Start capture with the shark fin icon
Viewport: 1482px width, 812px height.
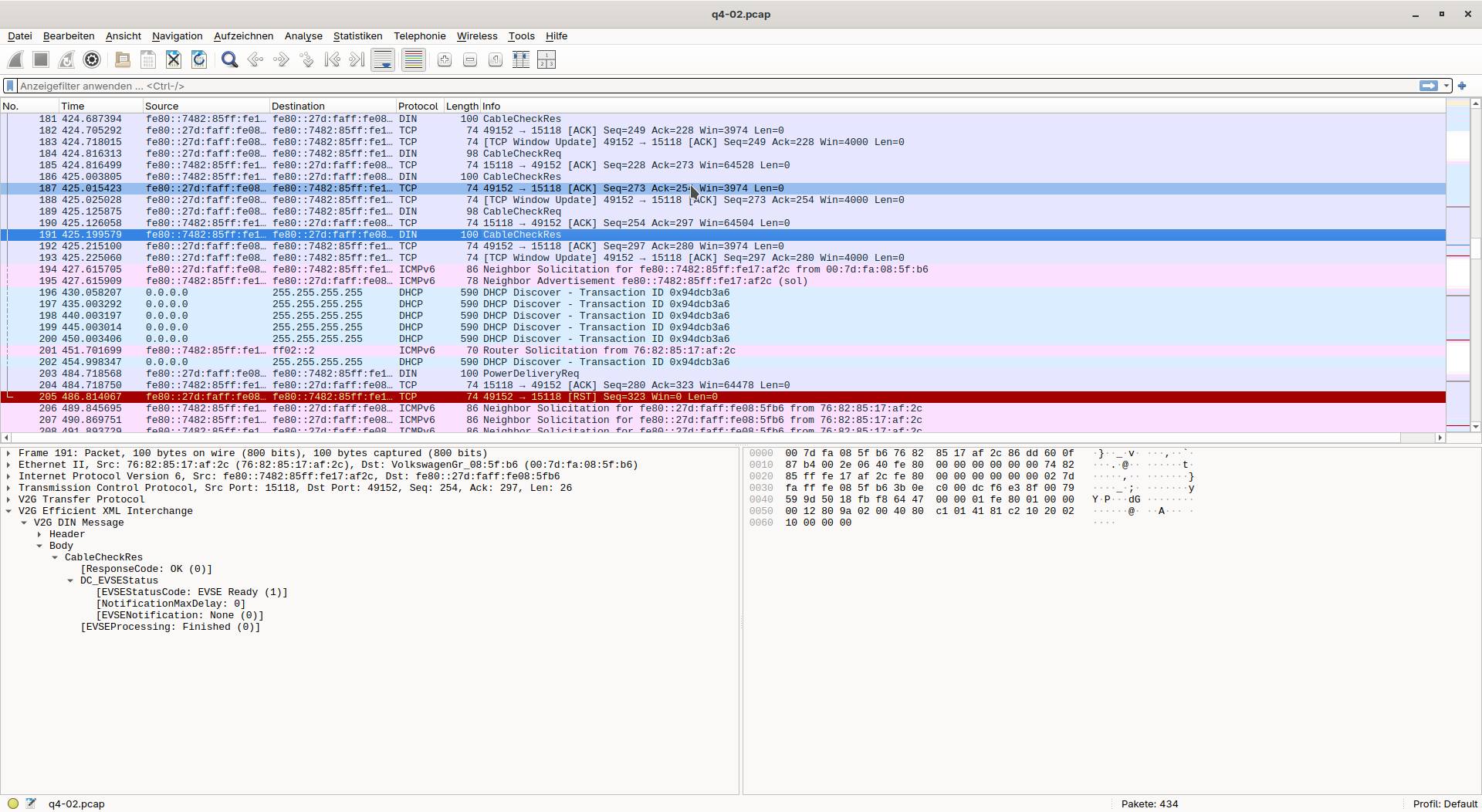pyautogui.click(x=15, y=59)
